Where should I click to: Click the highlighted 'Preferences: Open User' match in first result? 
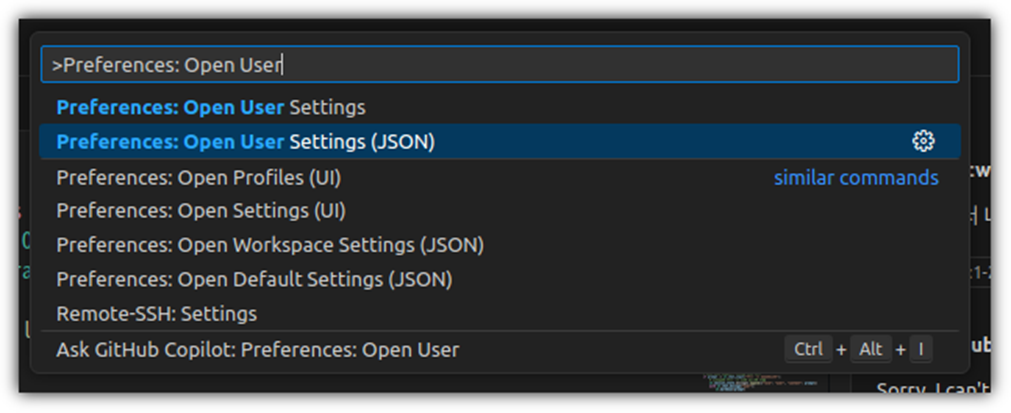pyautogui.click(x=170, y=107)
